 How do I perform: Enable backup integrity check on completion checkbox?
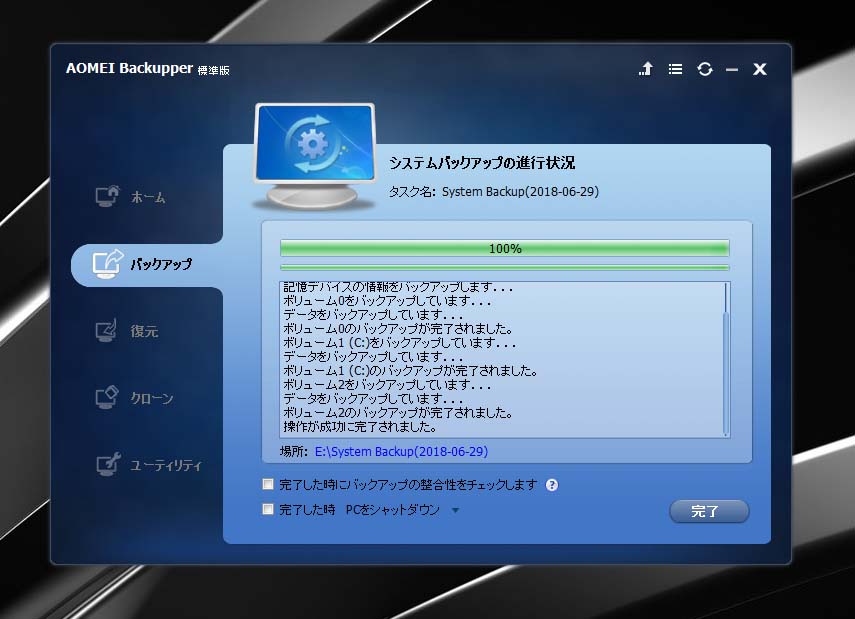pos(268,484)
